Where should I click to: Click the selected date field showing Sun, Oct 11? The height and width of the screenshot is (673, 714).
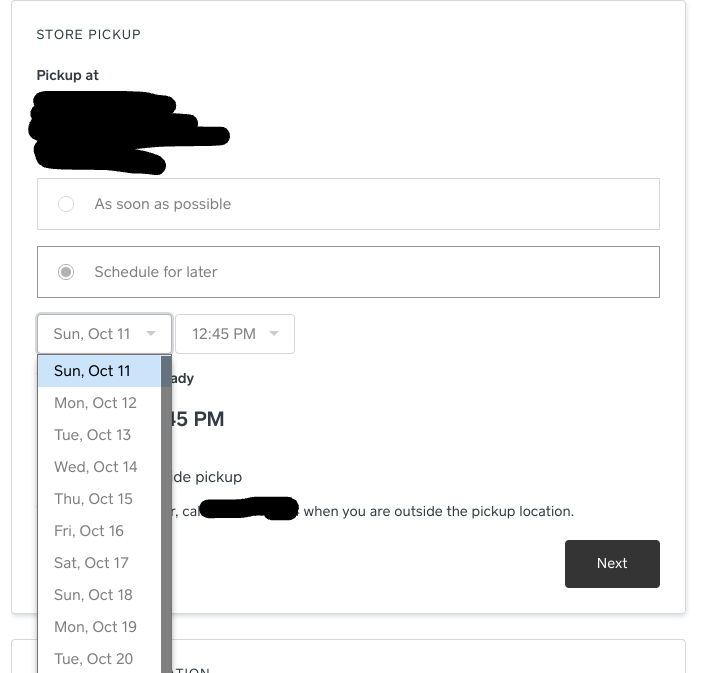click(92, 334)
